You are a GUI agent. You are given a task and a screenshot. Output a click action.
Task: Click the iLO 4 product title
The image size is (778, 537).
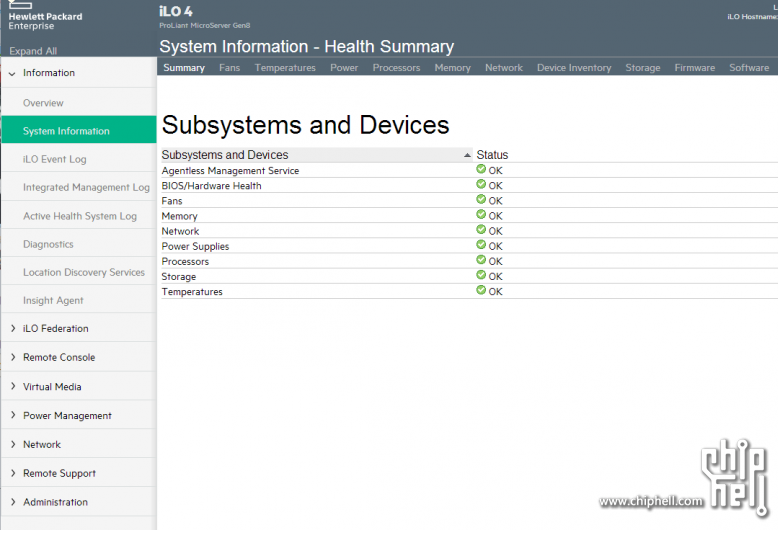coord(176,11)
